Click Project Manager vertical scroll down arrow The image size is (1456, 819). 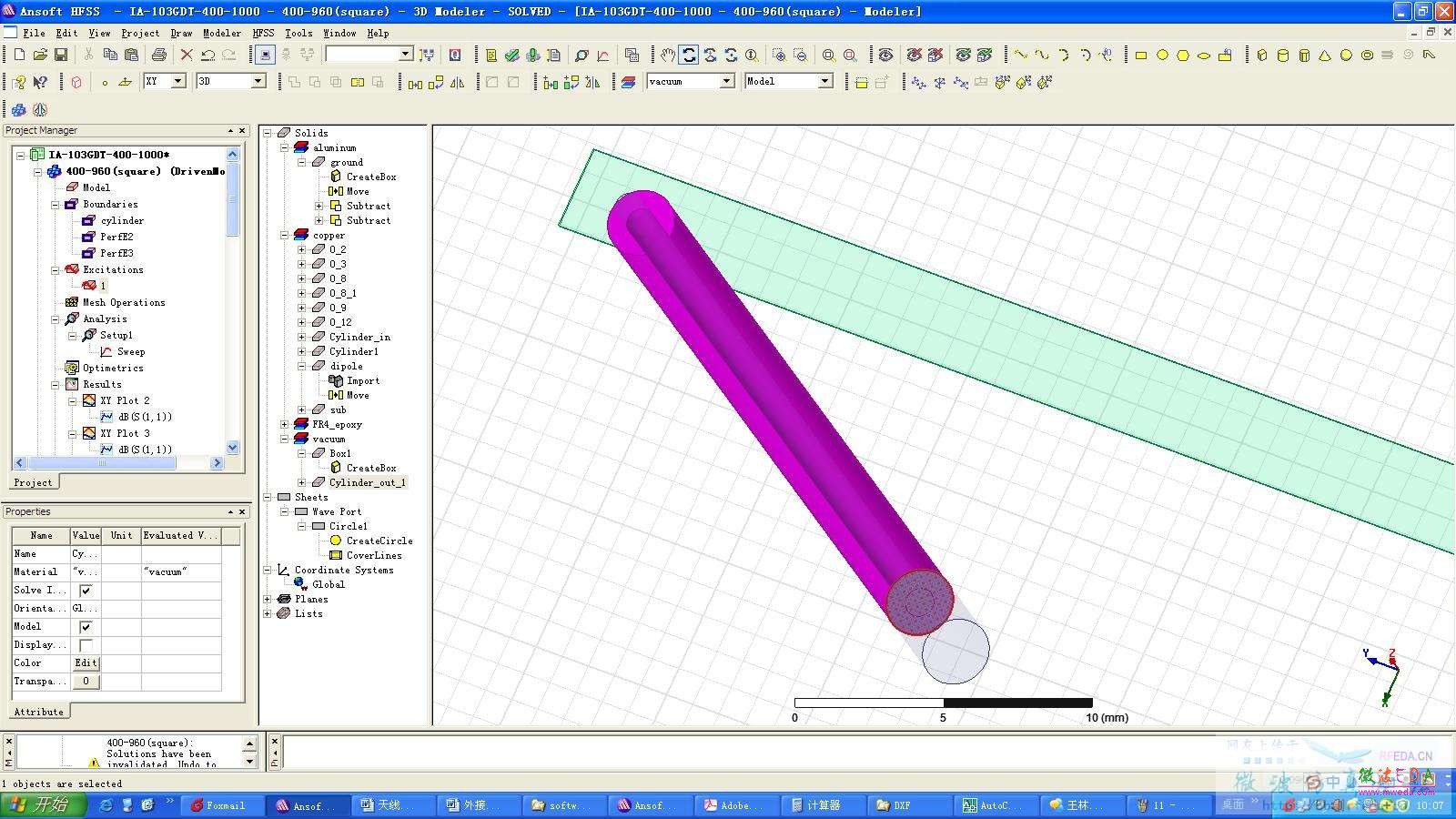point(233,448)
